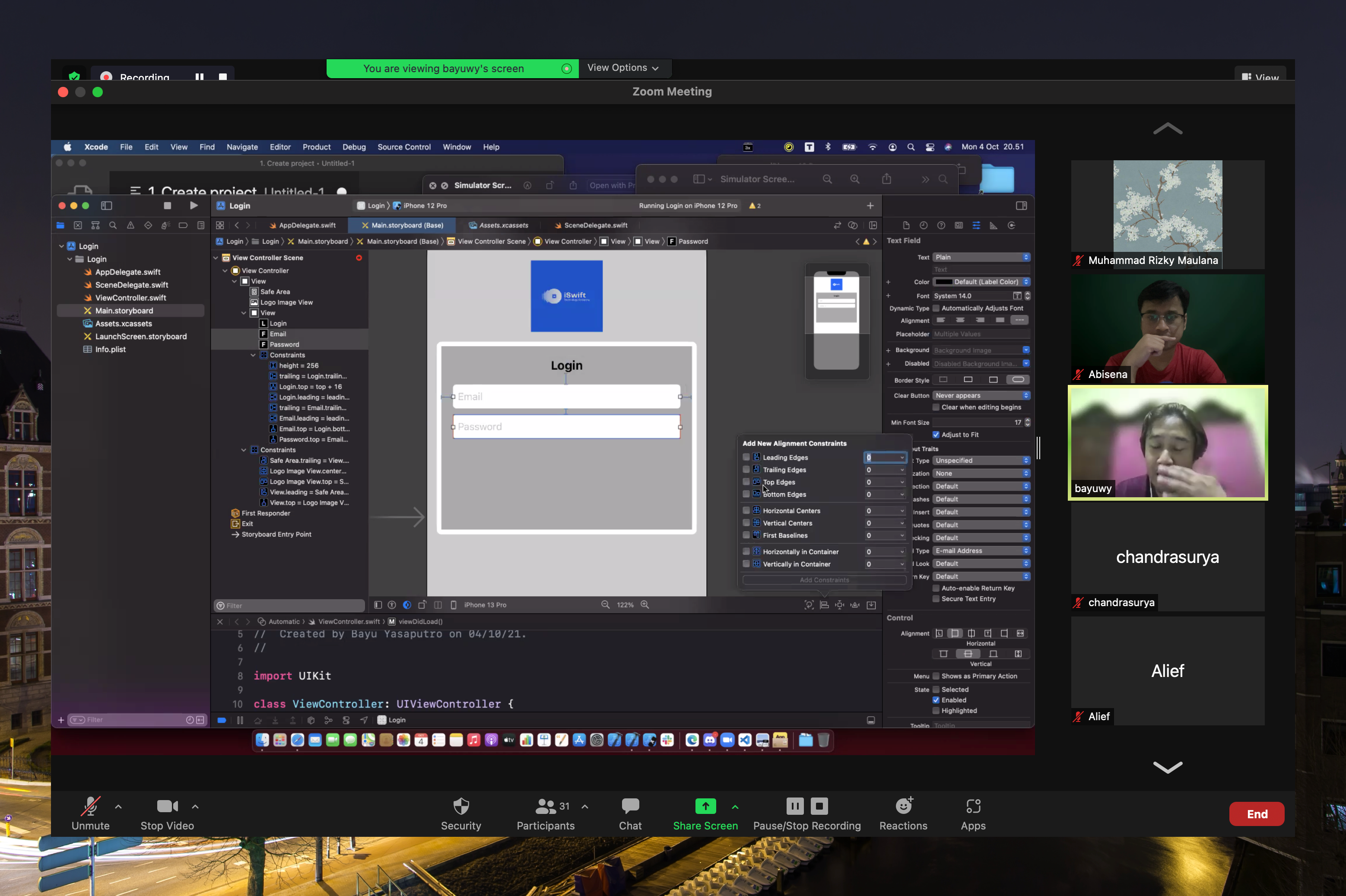This screenshot has width=1346, height=896.
Task: Open the Debug Memory Graph icon
Action: point(328,720)
